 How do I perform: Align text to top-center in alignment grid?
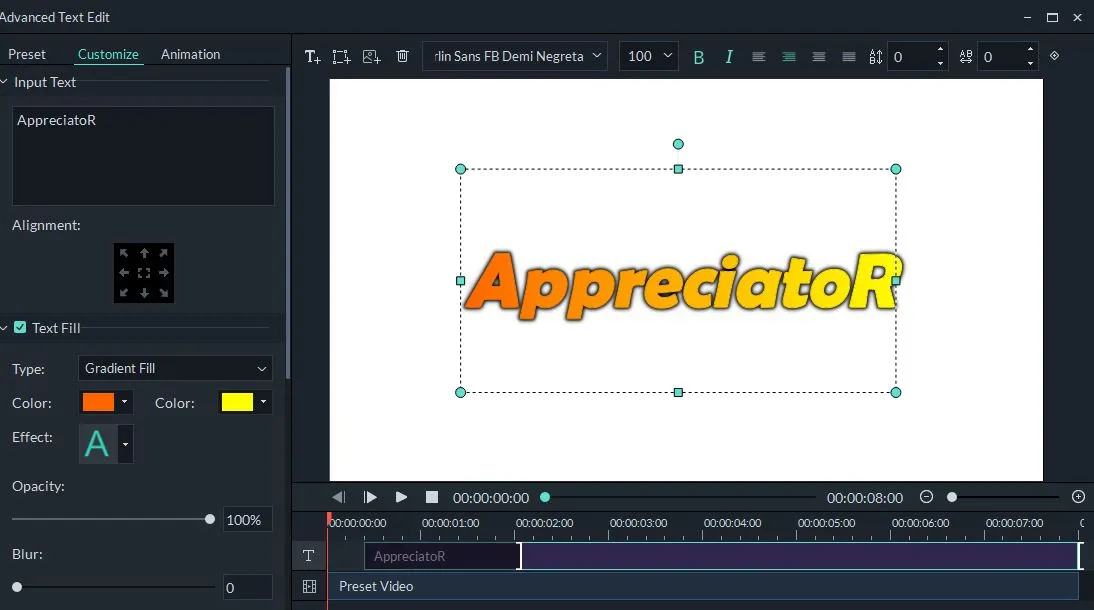click(144, 253)
